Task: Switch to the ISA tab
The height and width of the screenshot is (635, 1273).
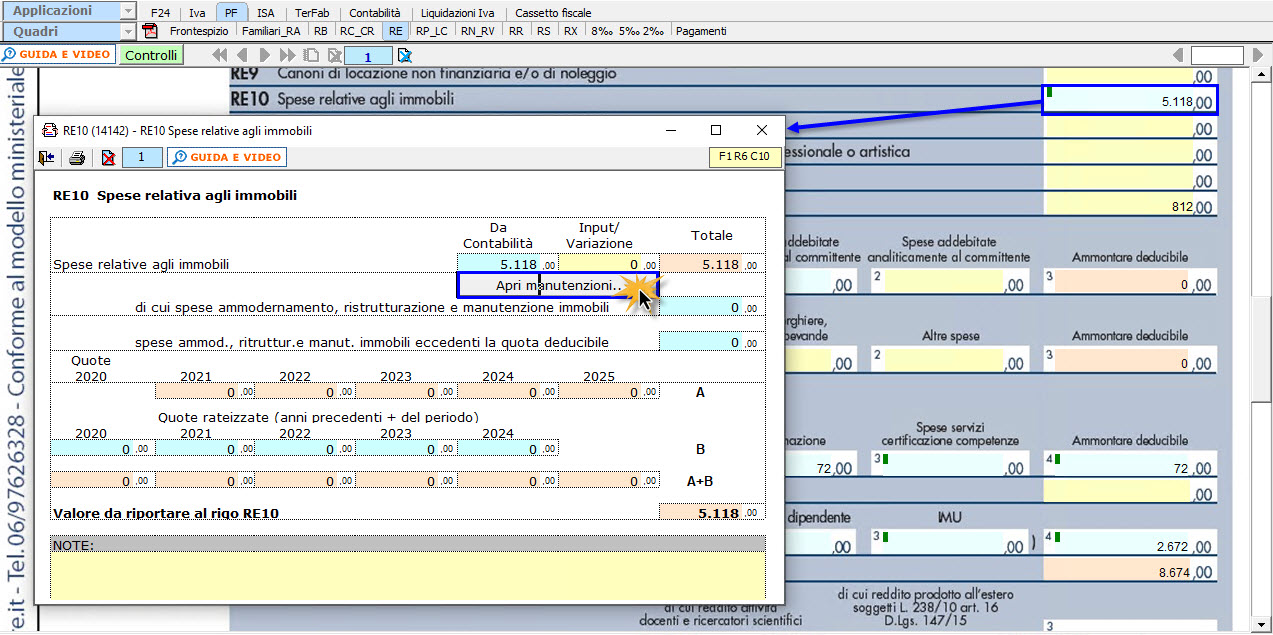Action: [x=265, y=13]
